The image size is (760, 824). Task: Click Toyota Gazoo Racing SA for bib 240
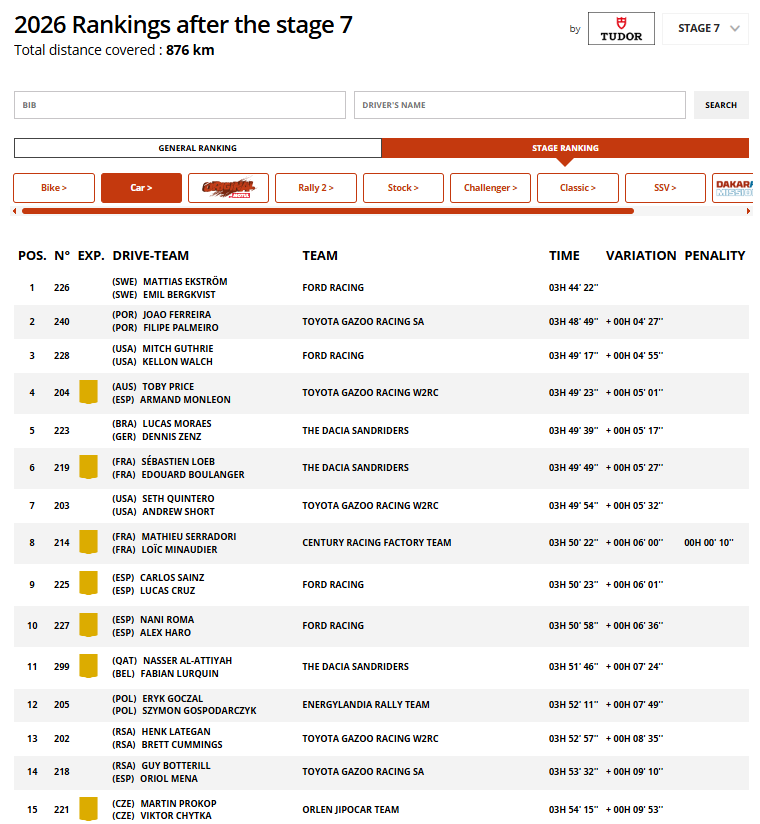(x=363, y=322)
